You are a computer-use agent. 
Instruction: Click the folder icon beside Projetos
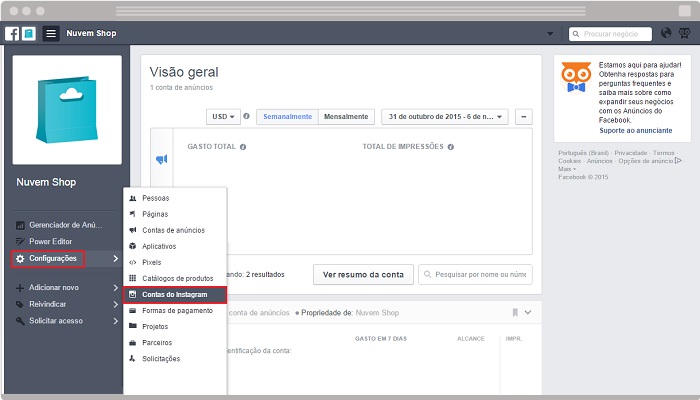pos(133,326)
